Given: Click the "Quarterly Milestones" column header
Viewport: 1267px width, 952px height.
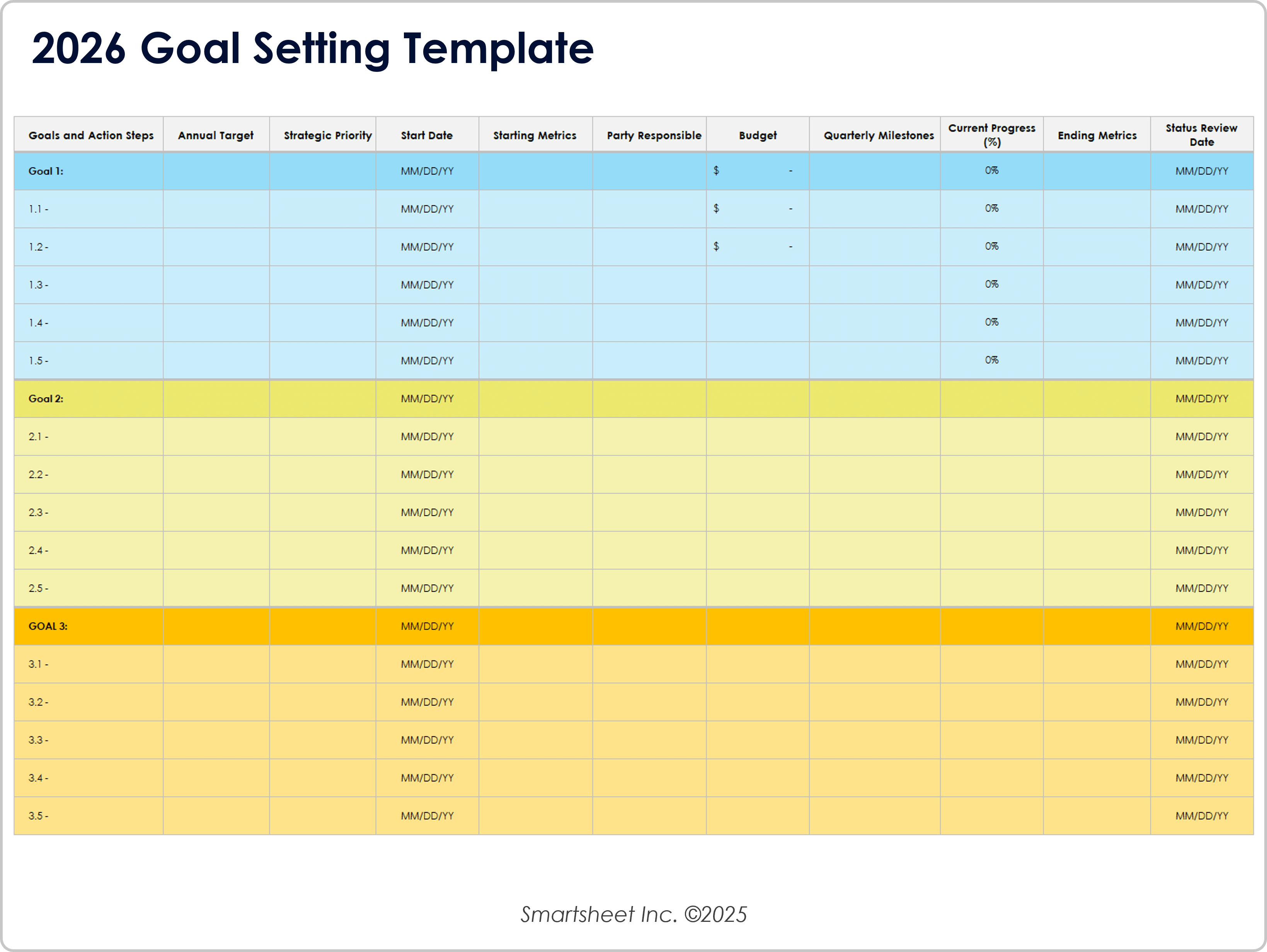Looking at the screenshot, I should tap(878, 135).
